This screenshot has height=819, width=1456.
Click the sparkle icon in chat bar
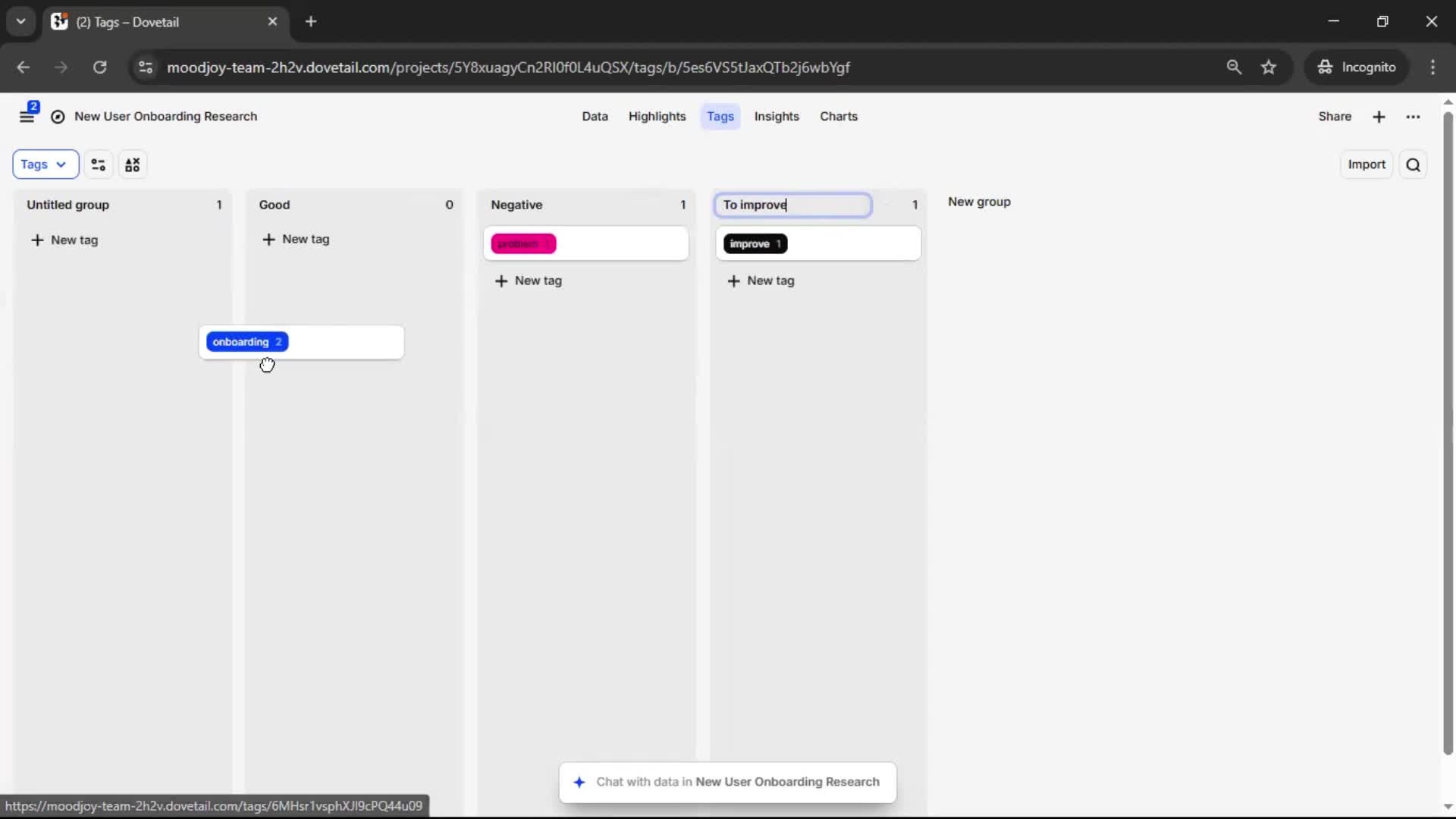coord(579,782)
